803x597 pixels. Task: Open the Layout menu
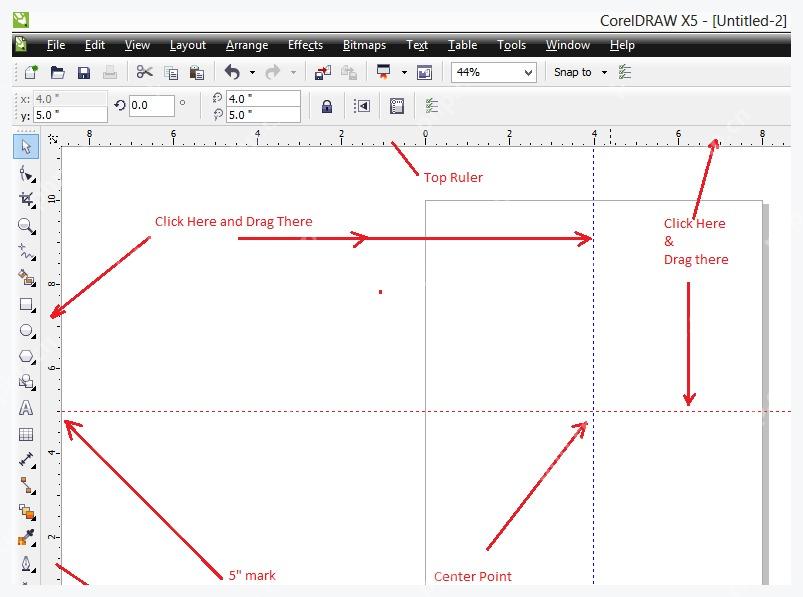(x=188, y=45)
